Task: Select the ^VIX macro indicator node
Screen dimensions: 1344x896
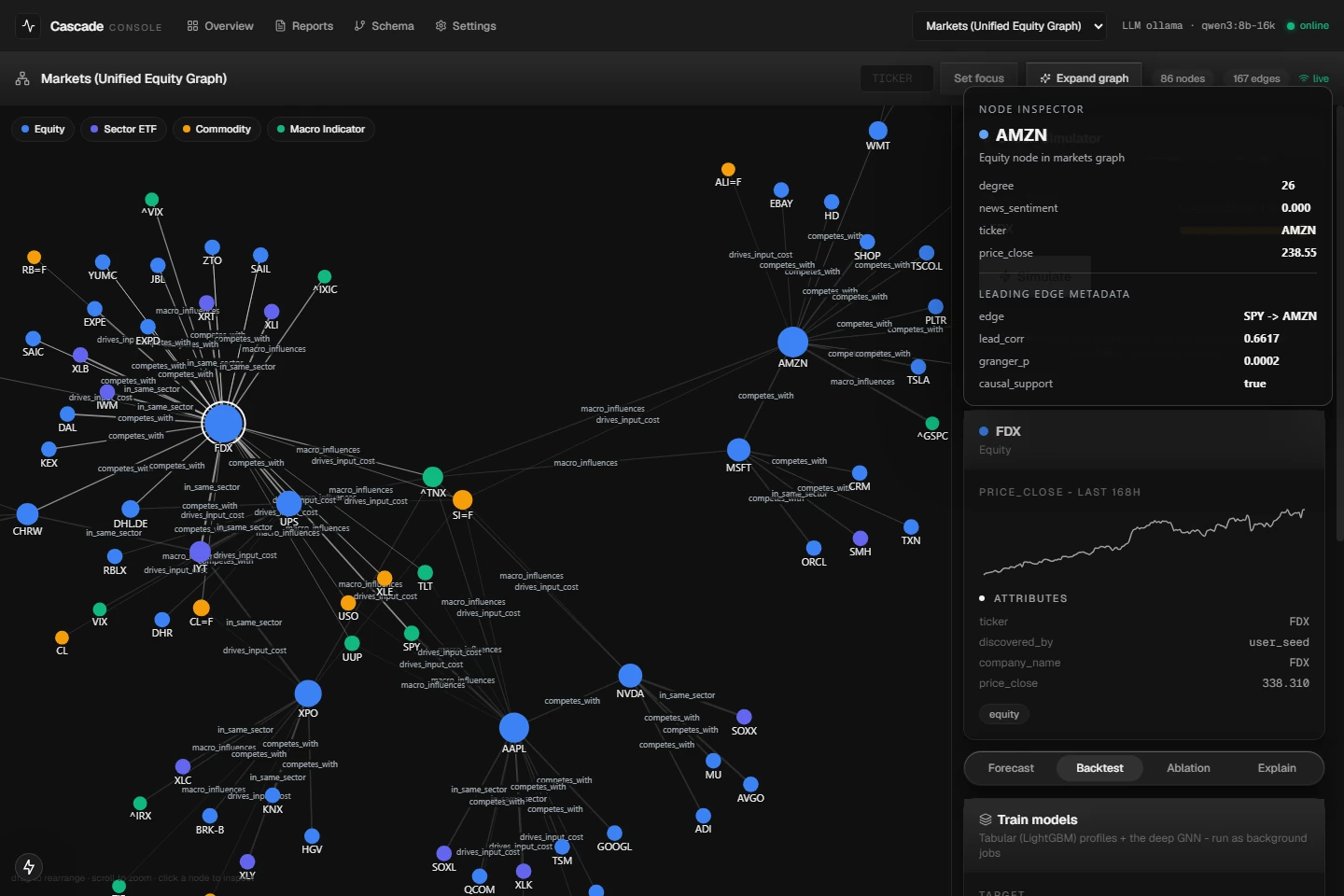Action: click(x=152, y=200)
